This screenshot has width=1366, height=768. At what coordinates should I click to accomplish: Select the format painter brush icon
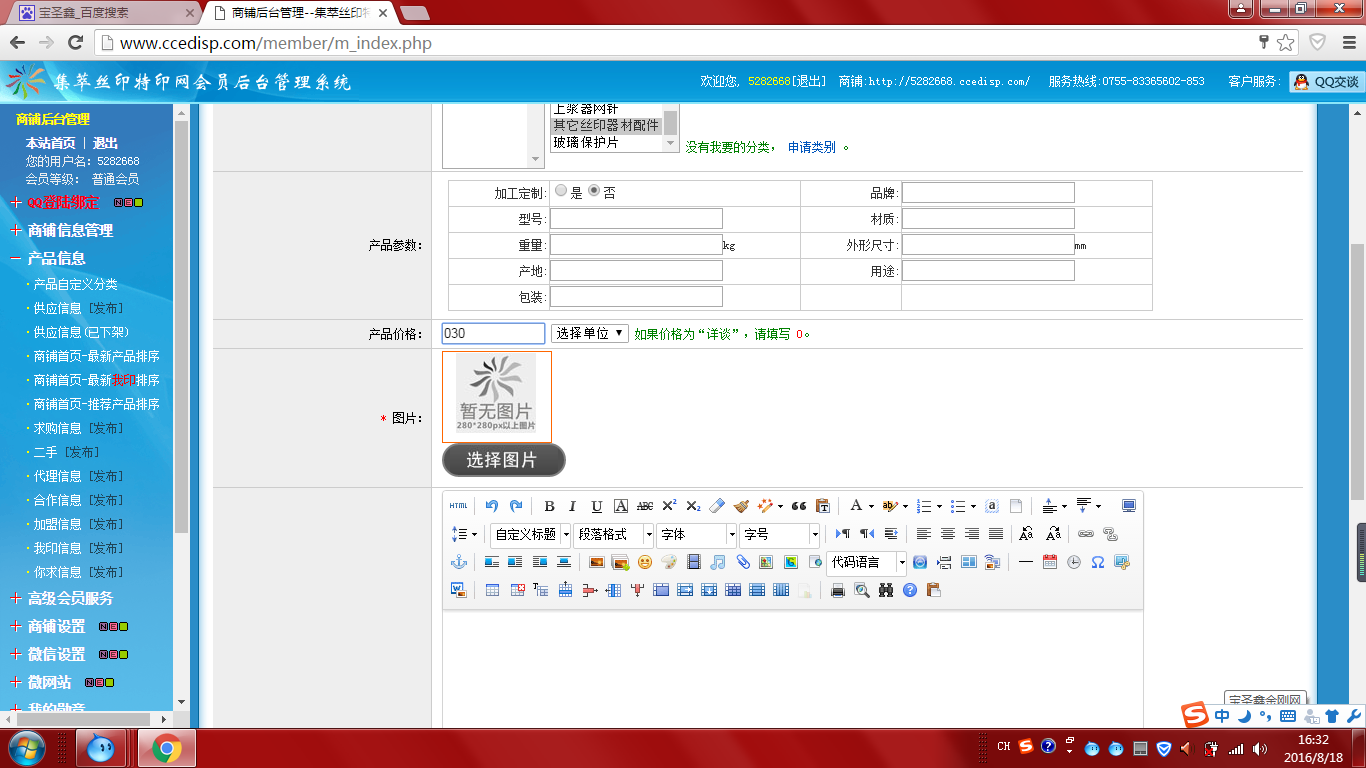[741, 506]
